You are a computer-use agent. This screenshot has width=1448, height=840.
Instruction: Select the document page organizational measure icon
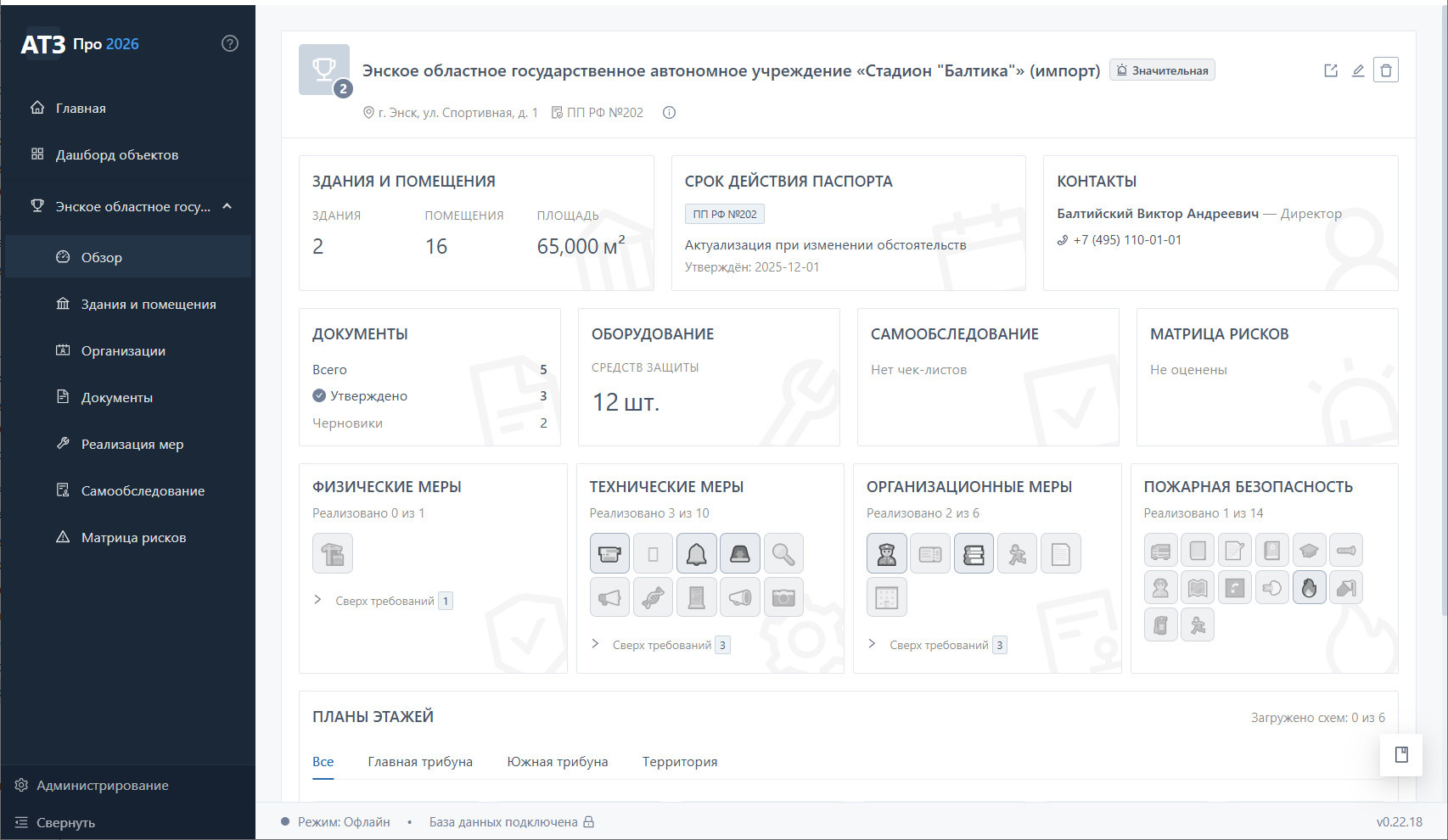(x=1060, y=554)
